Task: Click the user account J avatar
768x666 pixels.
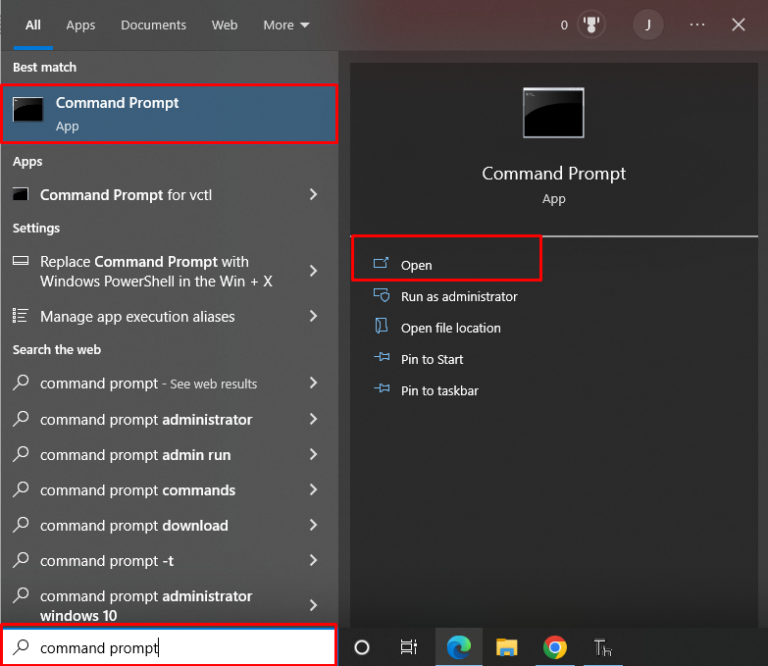Action: [x=648, y=25]
